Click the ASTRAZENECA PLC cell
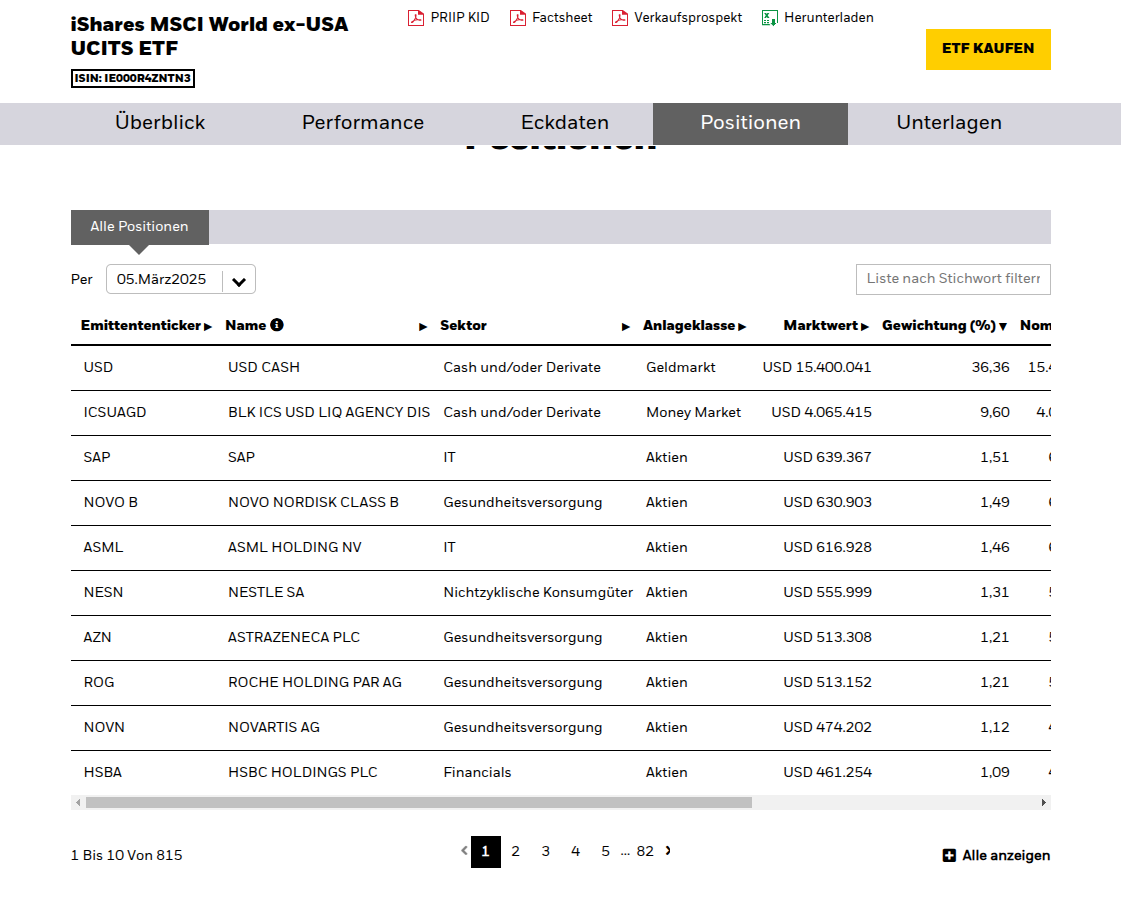The image size is (1121, 897). 294,638
